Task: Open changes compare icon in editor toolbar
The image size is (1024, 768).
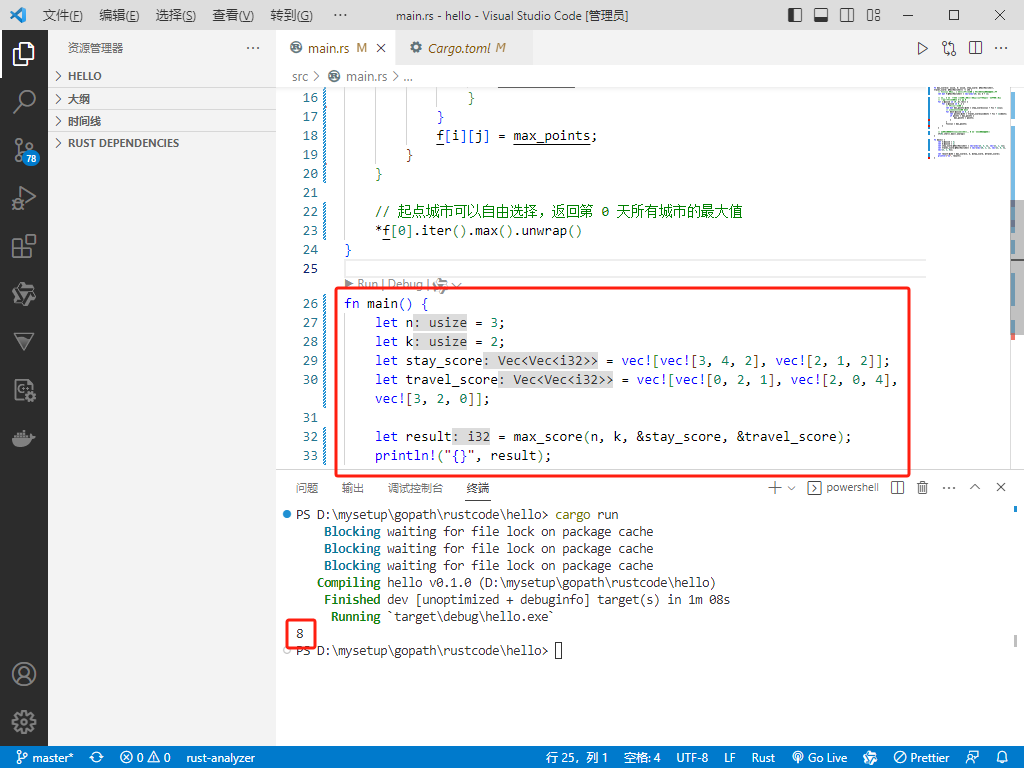Action: (949, 48)
